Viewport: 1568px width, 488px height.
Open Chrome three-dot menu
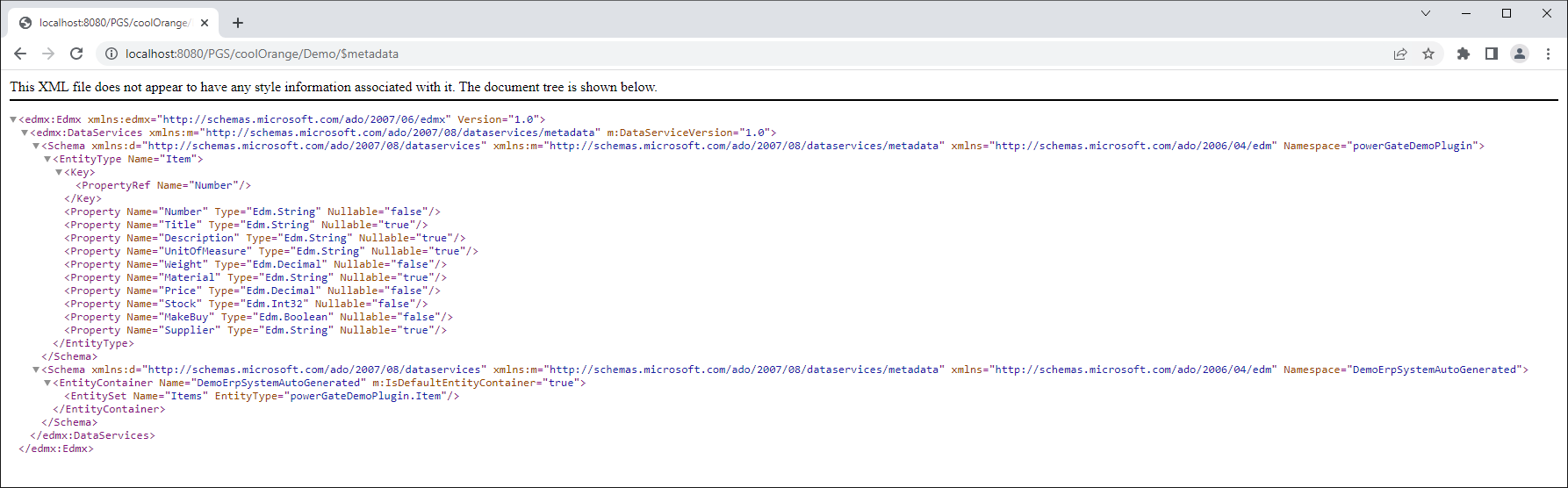(1548, 54)
